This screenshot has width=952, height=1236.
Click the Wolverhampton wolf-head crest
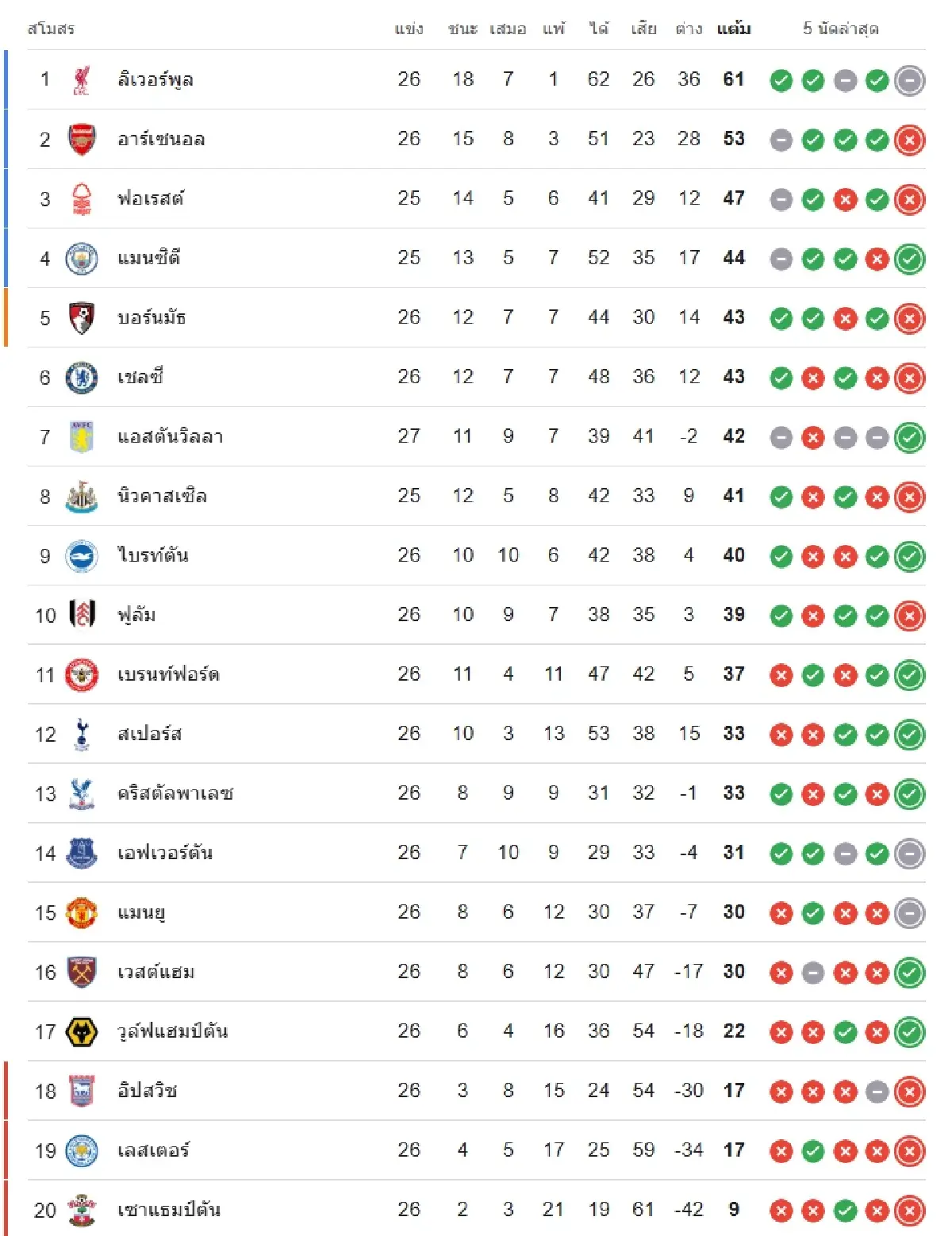click(81, 1031)
